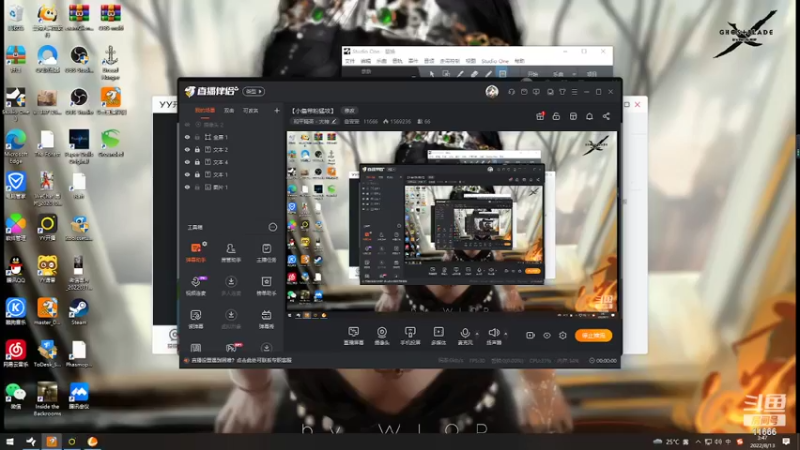Expand the microphone options arrow

[477, 334]
